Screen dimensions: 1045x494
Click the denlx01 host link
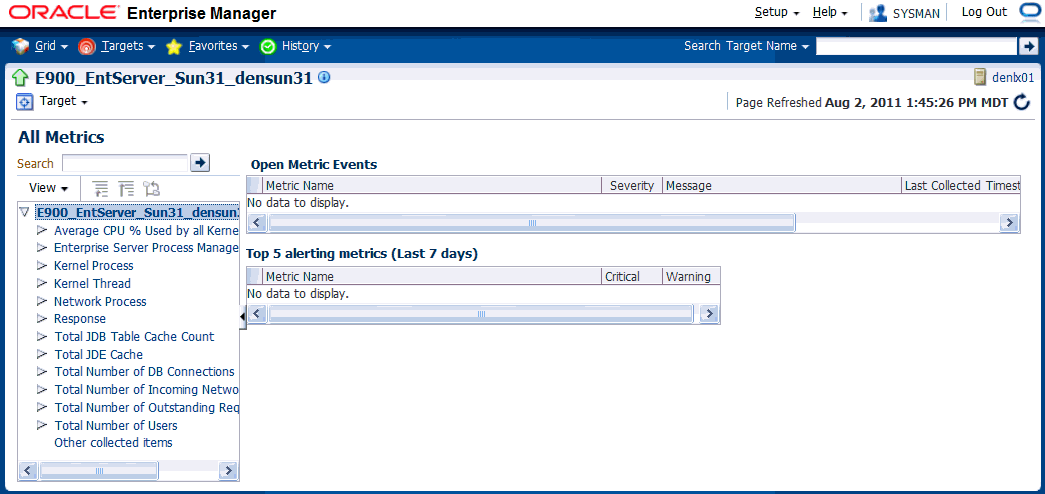[x=1013, y=77]
